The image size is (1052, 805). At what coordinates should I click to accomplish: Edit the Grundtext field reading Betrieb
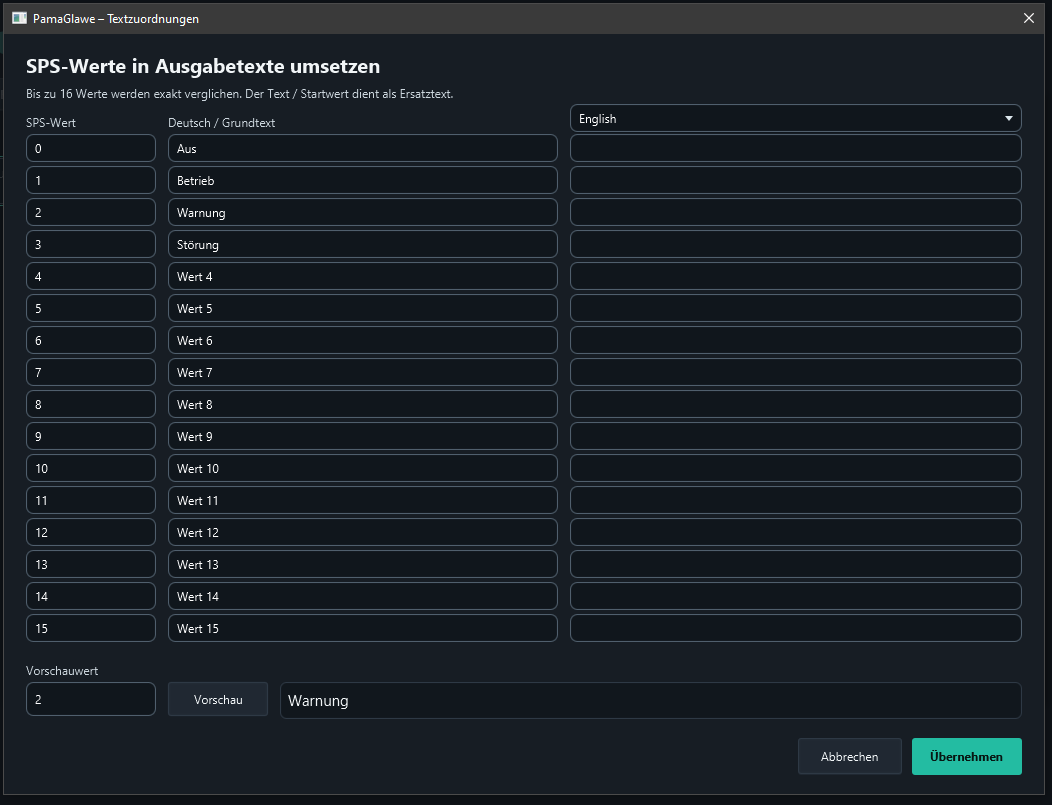tap(362, 180)
